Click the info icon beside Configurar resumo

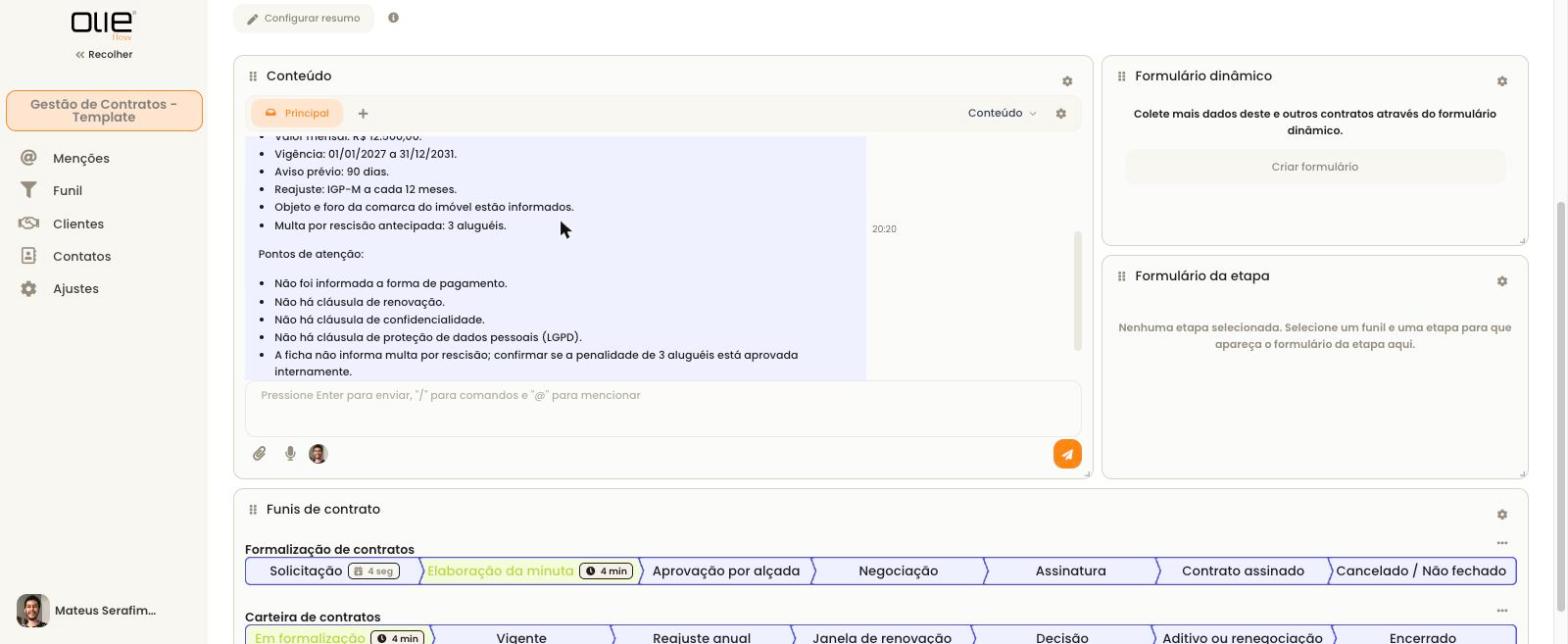393,18
